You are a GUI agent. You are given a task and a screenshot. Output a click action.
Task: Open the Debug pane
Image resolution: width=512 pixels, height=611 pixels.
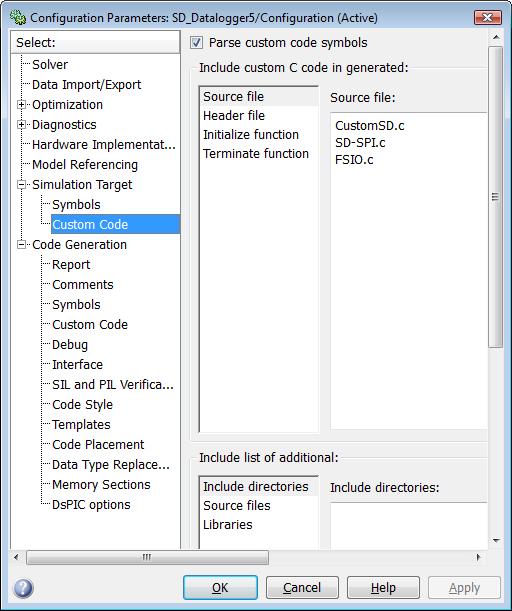click(70, 344)
